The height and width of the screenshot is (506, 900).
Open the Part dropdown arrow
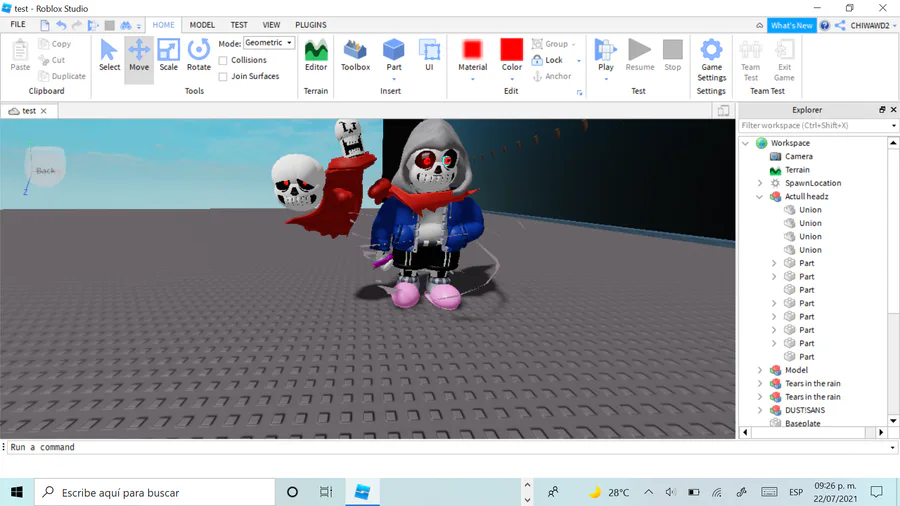tap(394, 79)
